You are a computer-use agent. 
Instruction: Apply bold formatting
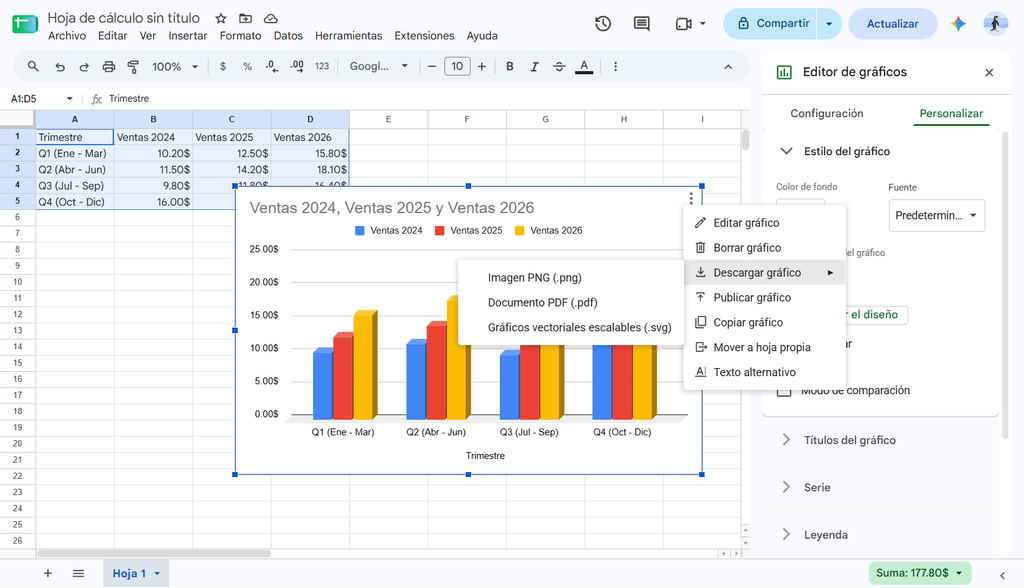509,67
